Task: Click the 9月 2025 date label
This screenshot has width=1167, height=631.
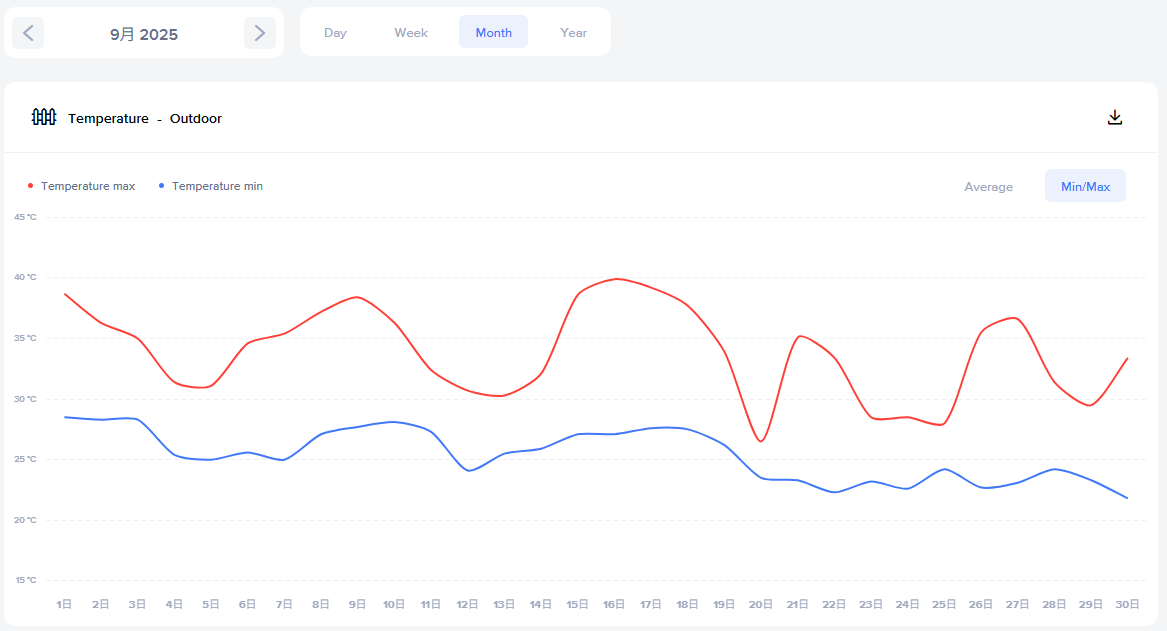Action: (x=144, y=34)
